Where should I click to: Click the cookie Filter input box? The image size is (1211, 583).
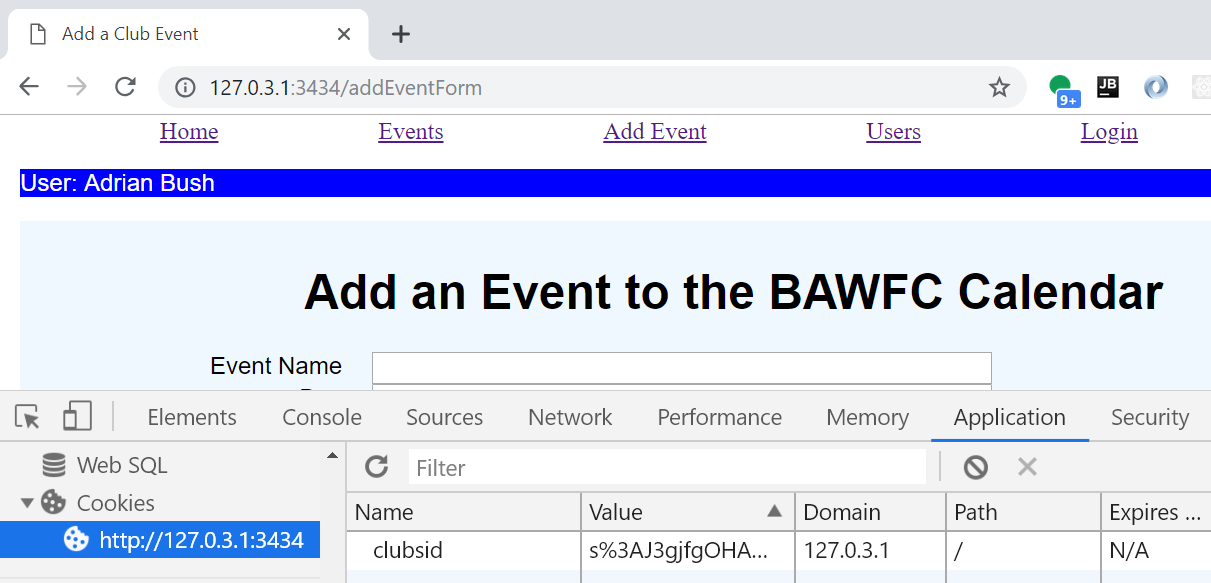click(x=667, y=467)
